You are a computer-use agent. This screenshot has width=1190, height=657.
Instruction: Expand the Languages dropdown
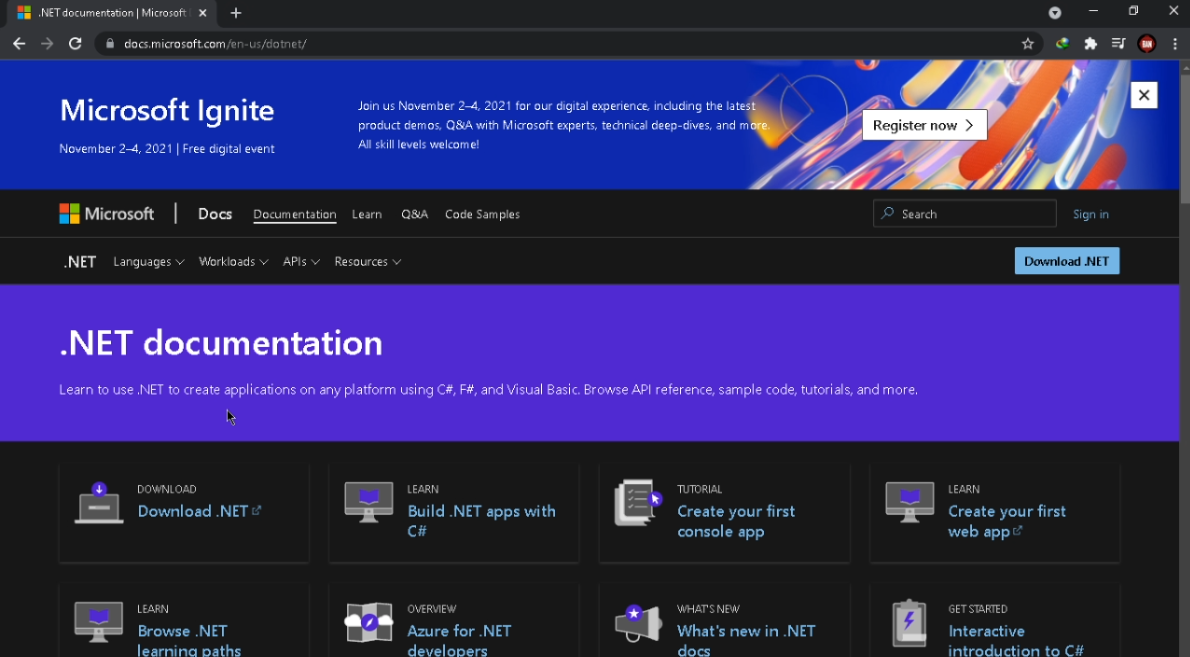click(x=149, y=262)
